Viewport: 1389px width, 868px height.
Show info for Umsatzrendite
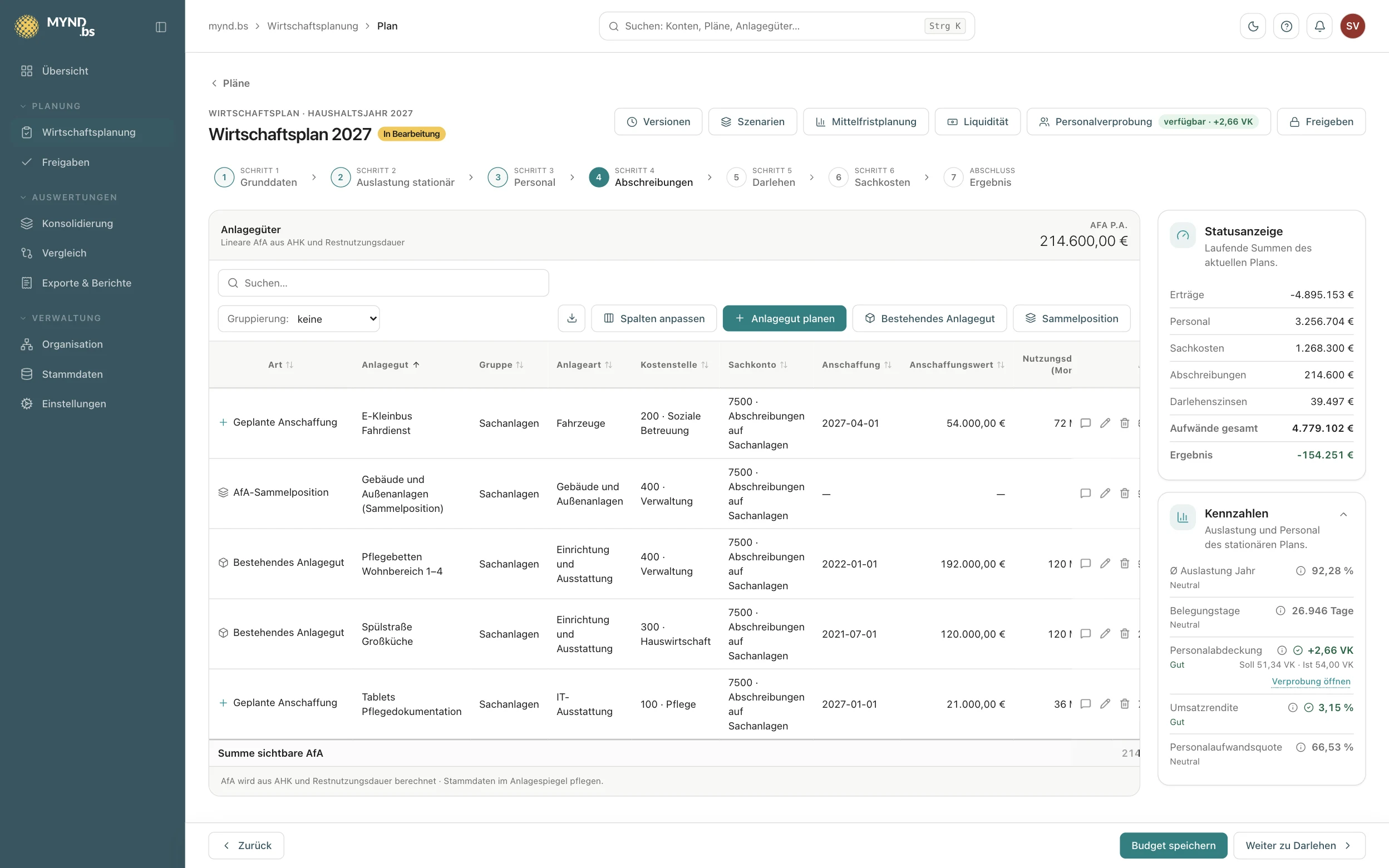click(1293, 708)
